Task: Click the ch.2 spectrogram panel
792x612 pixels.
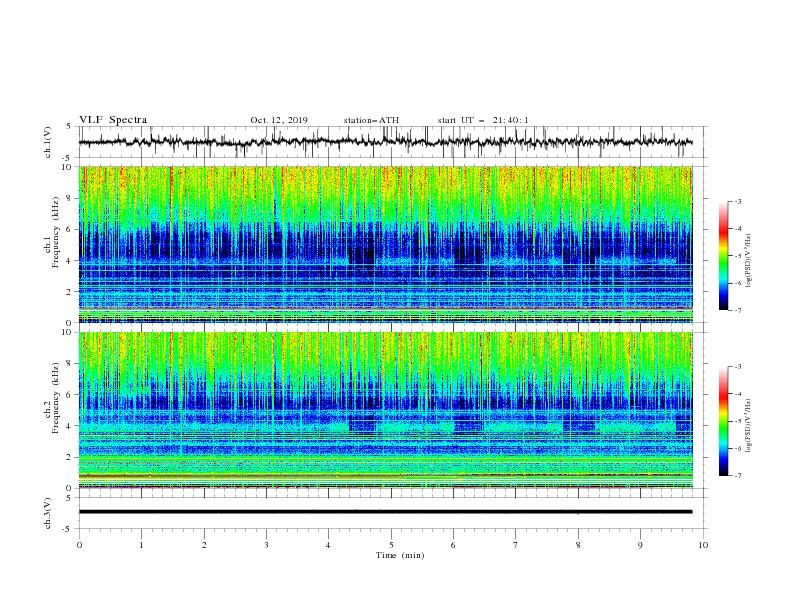Action: click(x=385, y=410)
